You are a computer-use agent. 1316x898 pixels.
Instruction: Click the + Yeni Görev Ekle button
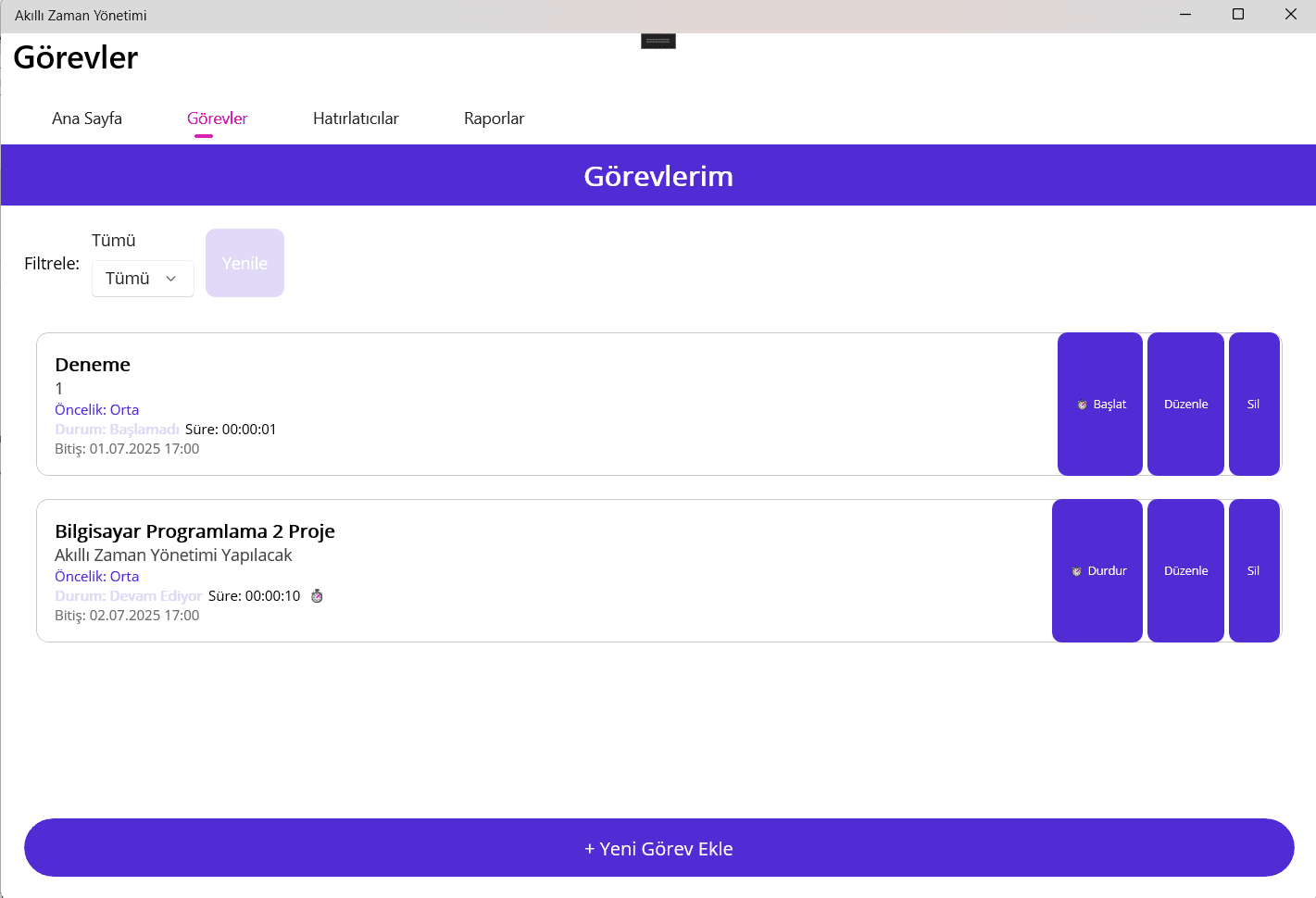[x=658, y=847]
